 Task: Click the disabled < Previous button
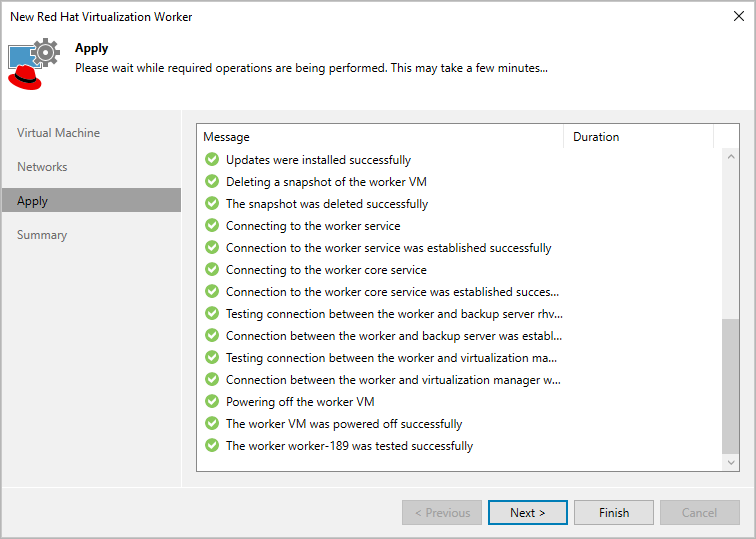[x=442, y=512]
